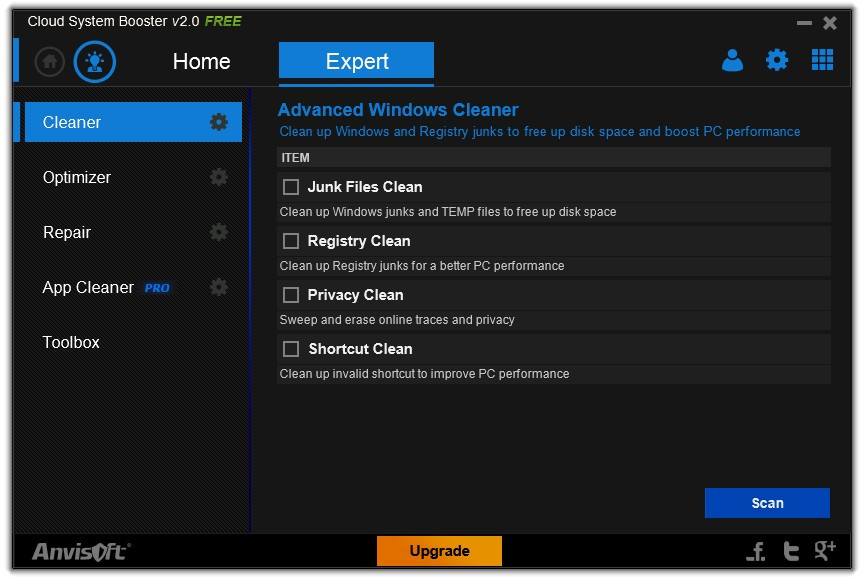Click "Sweep and erase online traces" description
864x578 pixels.
(x=397, y=320)
